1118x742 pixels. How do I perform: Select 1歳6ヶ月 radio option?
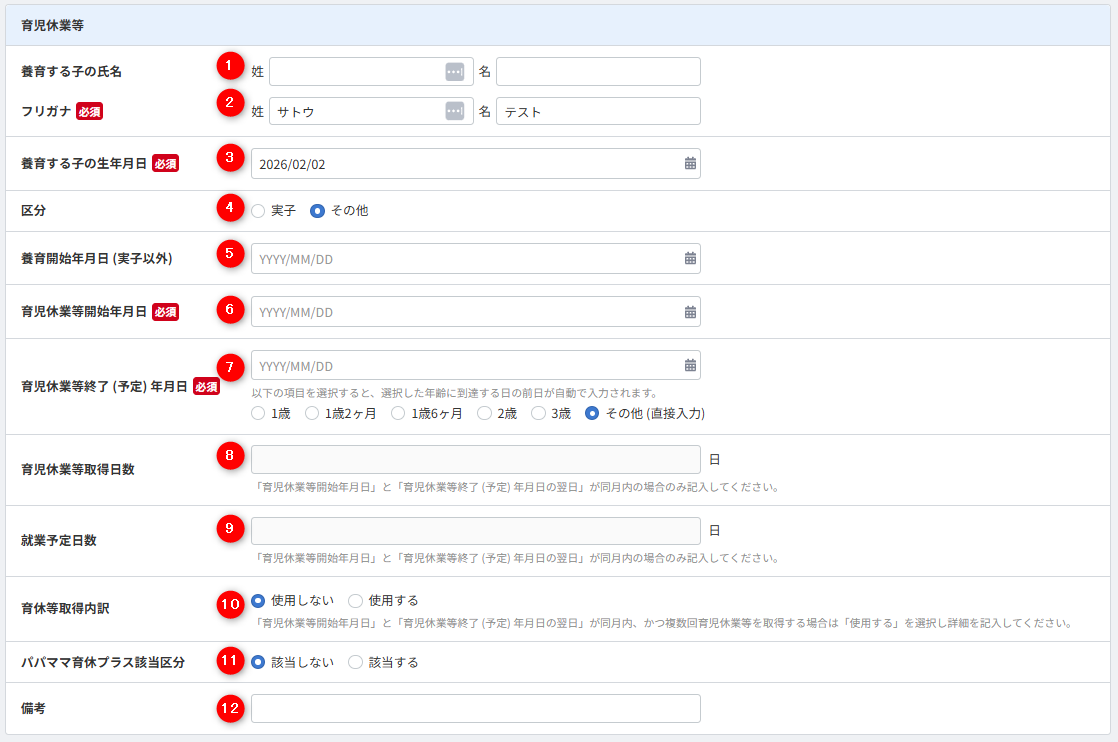pyautogui.click(x=398, y=413)
